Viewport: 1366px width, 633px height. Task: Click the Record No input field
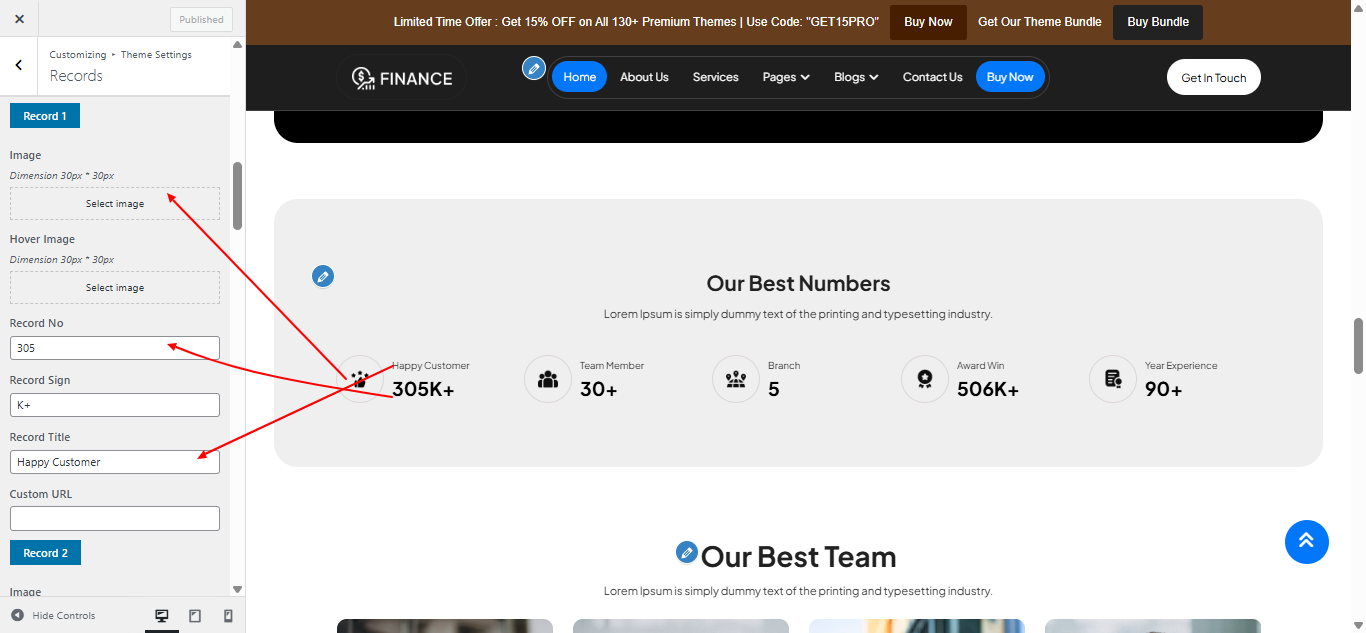coord(115,348)
